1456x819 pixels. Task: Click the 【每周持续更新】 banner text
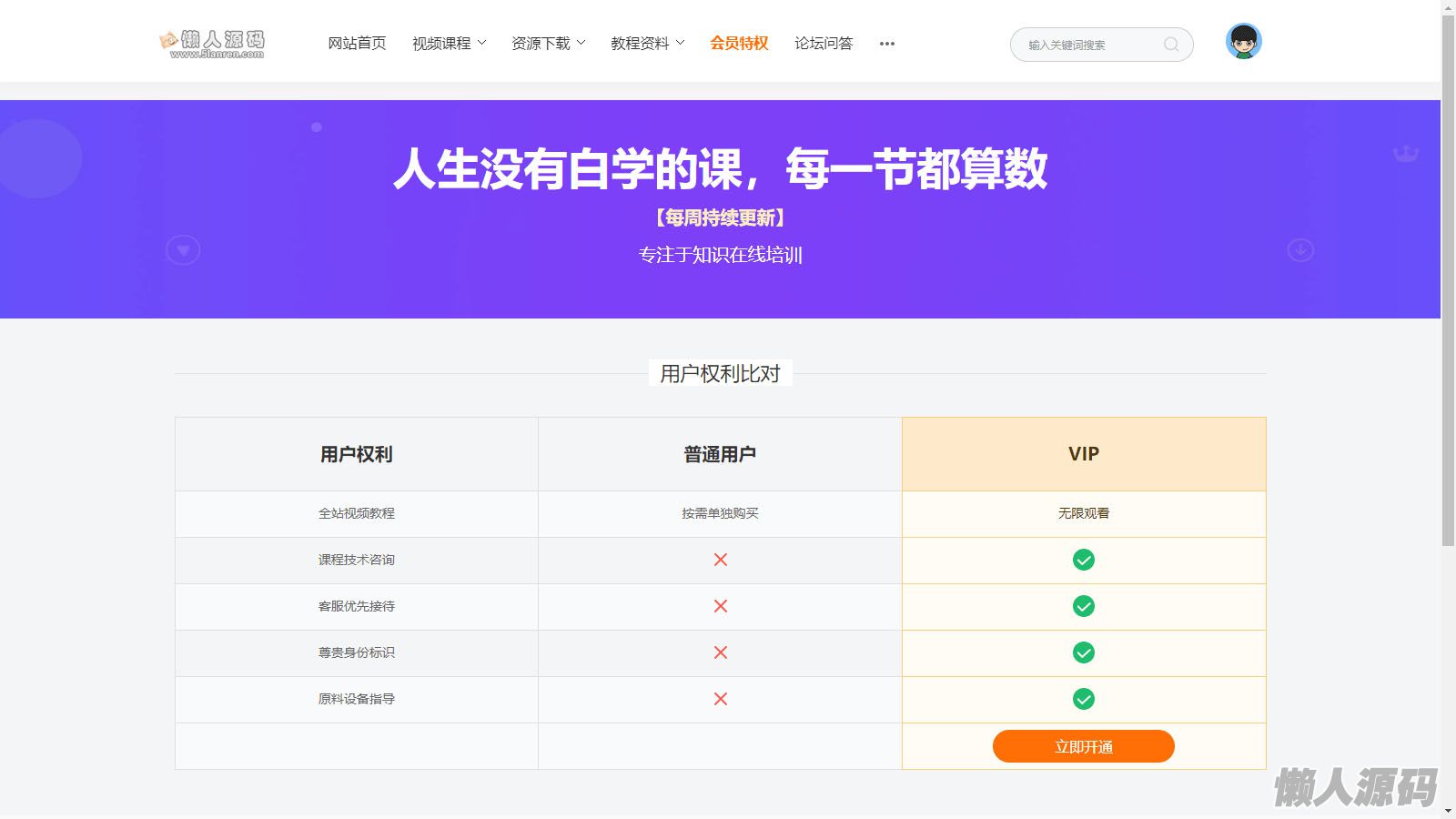[720, 217]
